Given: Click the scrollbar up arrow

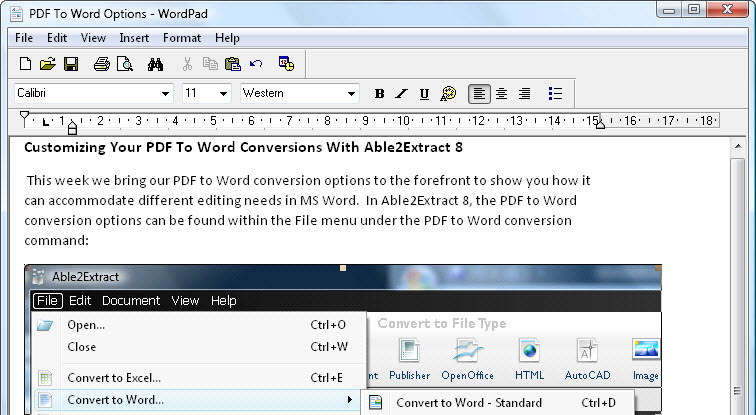Looking at the screenshot, I should [738, 146].
